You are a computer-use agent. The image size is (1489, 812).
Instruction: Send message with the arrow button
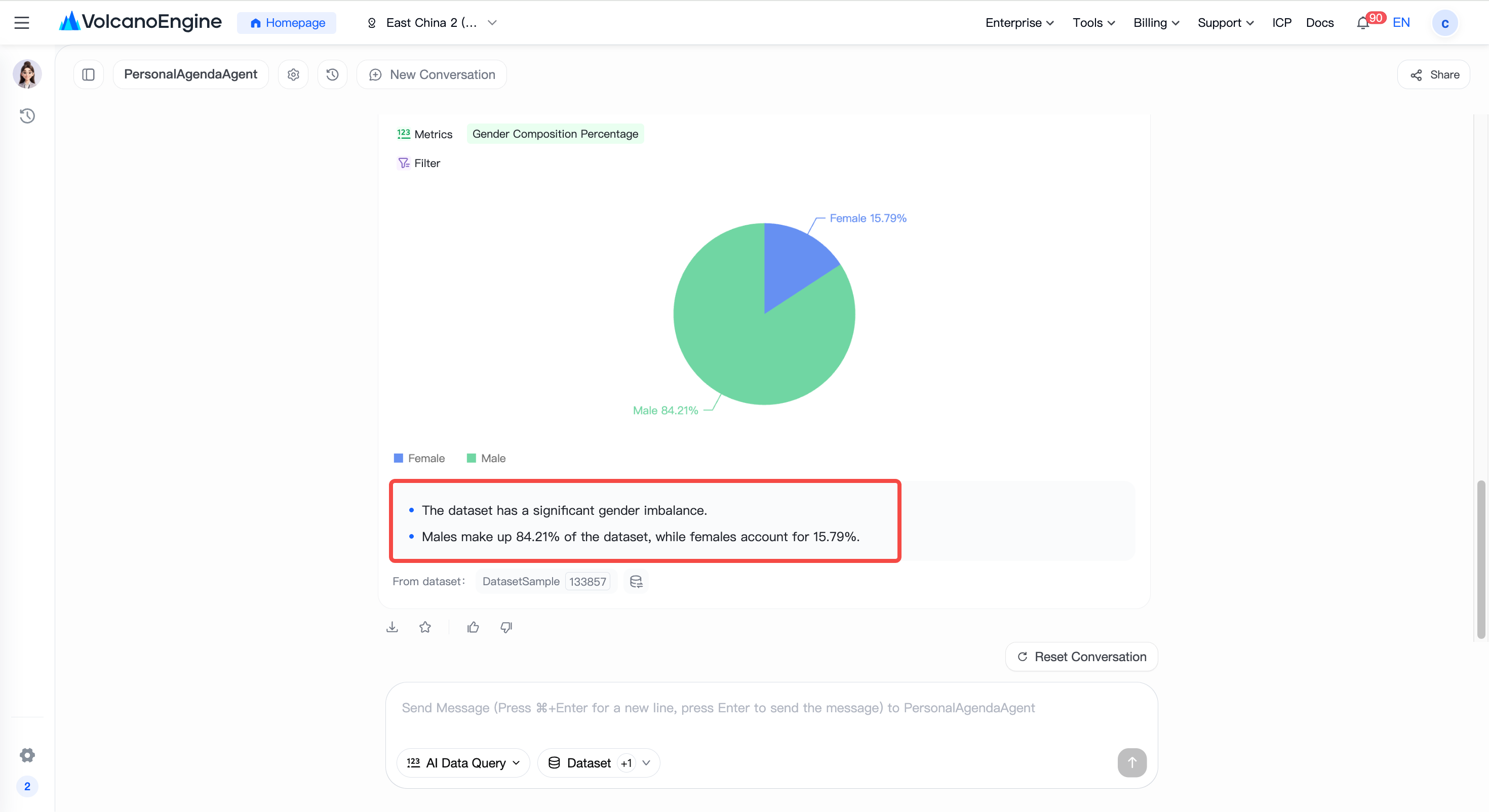(1132, 762)
